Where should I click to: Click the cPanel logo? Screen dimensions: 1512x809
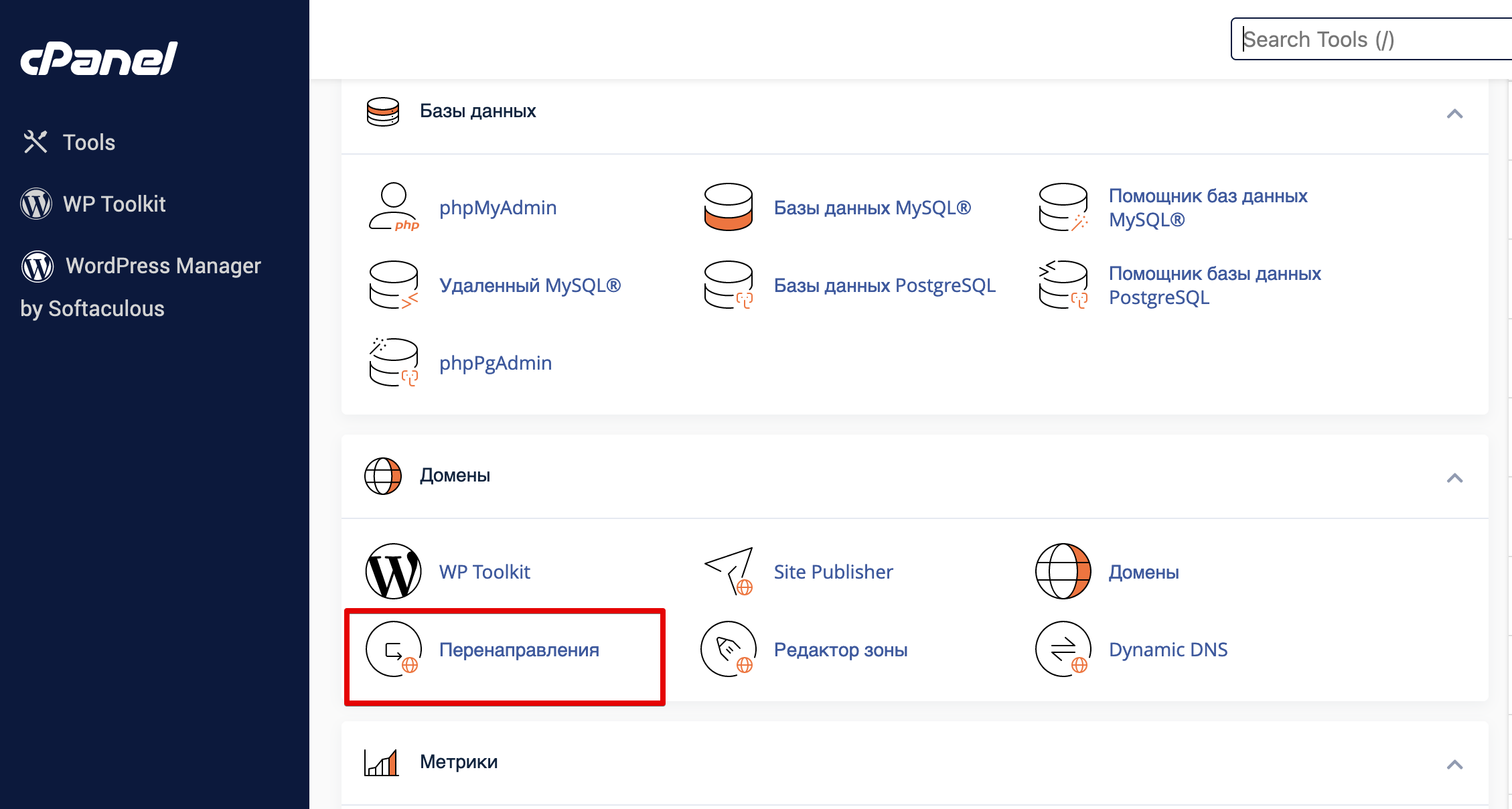99,58
